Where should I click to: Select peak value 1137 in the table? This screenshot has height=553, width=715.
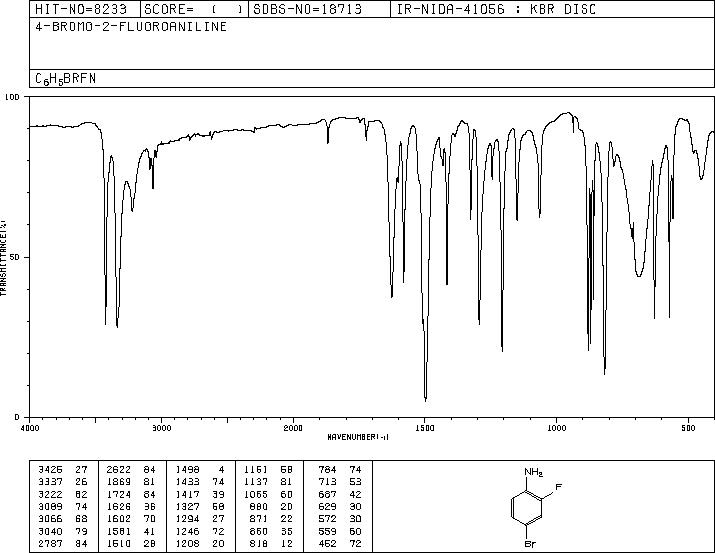pos(256,482)
